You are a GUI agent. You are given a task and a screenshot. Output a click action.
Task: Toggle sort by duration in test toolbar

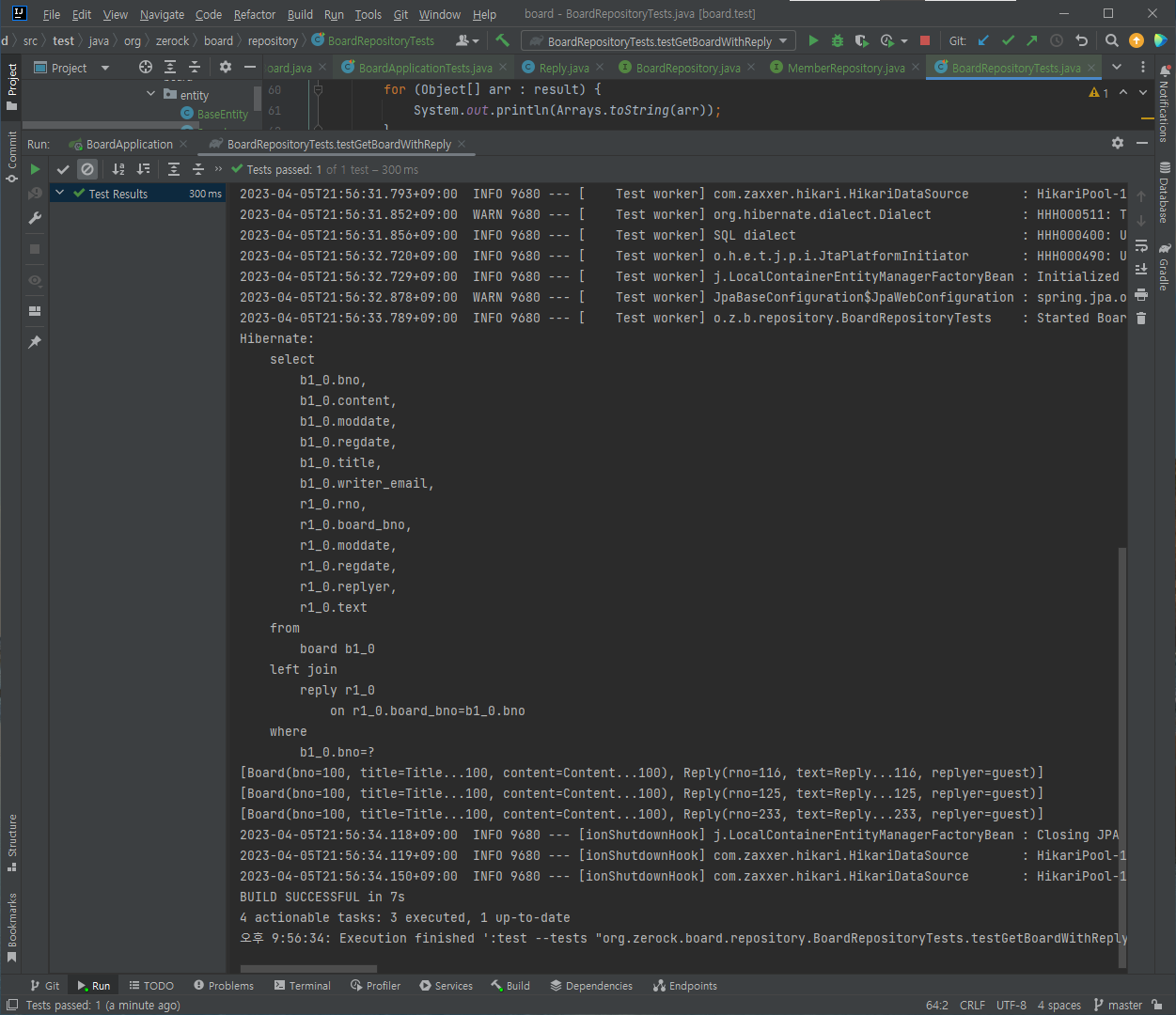click(x=143, y=169)
